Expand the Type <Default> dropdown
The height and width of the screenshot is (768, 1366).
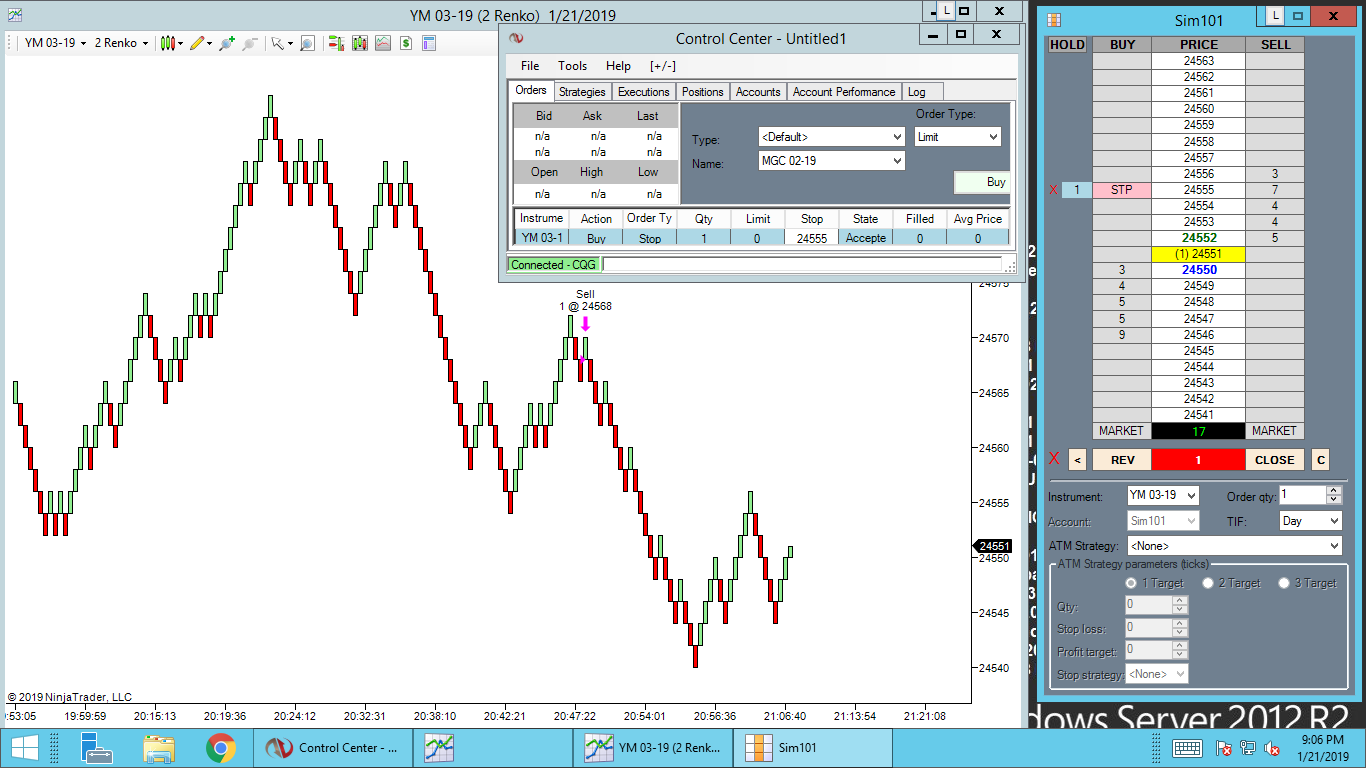[x=831, y=136]
